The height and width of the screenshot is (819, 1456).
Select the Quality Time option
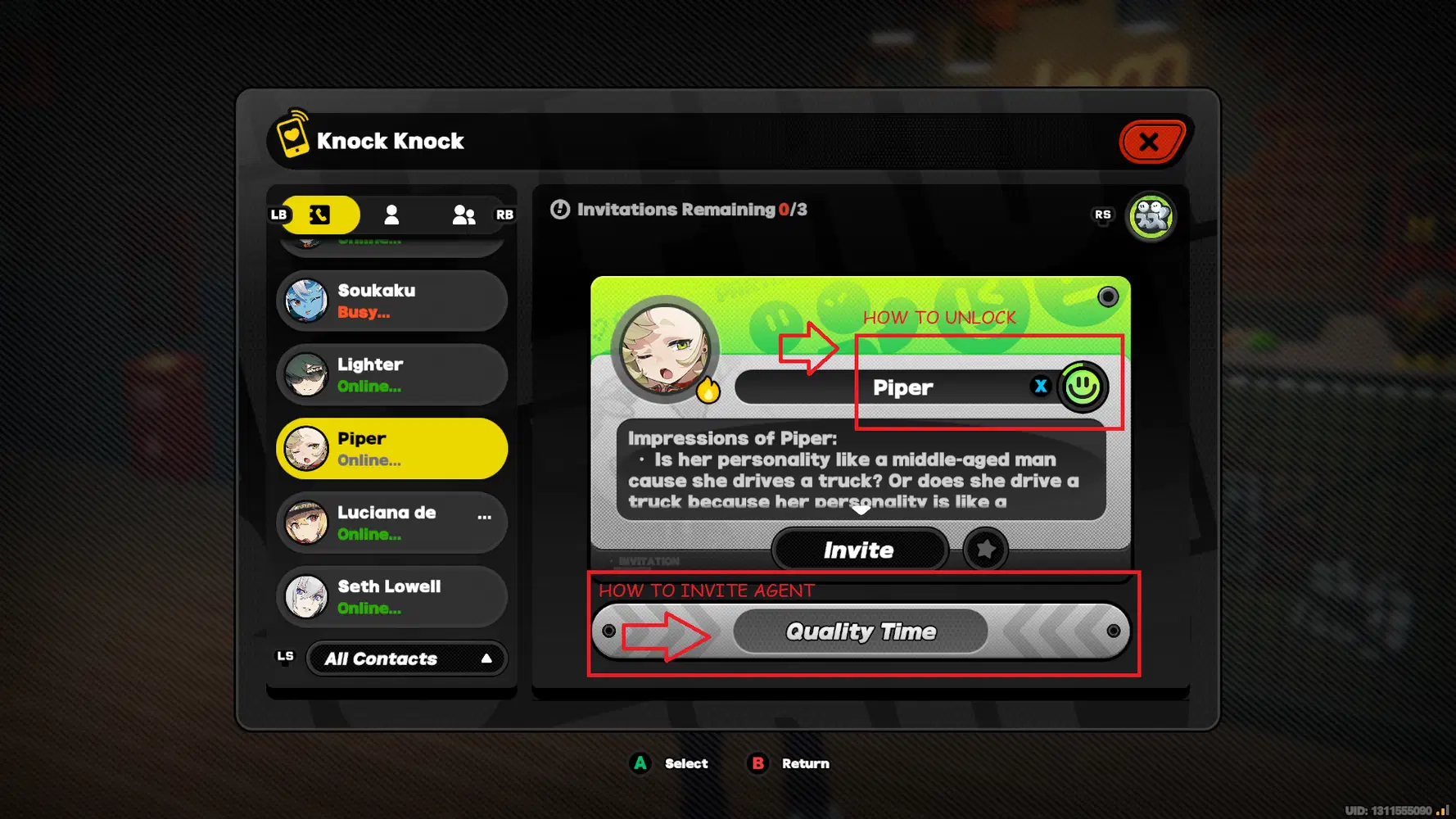click(x=861, y=631)
